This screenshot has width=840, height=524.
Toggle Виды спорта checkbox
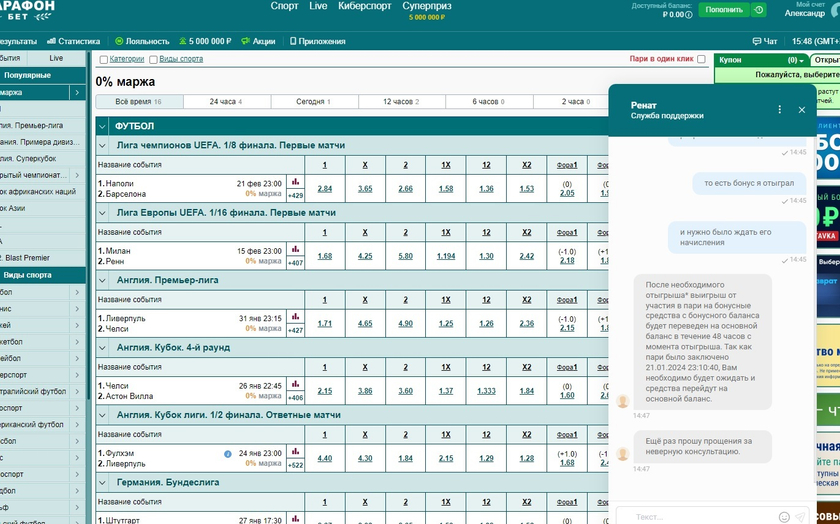click(x=153, y=59)
